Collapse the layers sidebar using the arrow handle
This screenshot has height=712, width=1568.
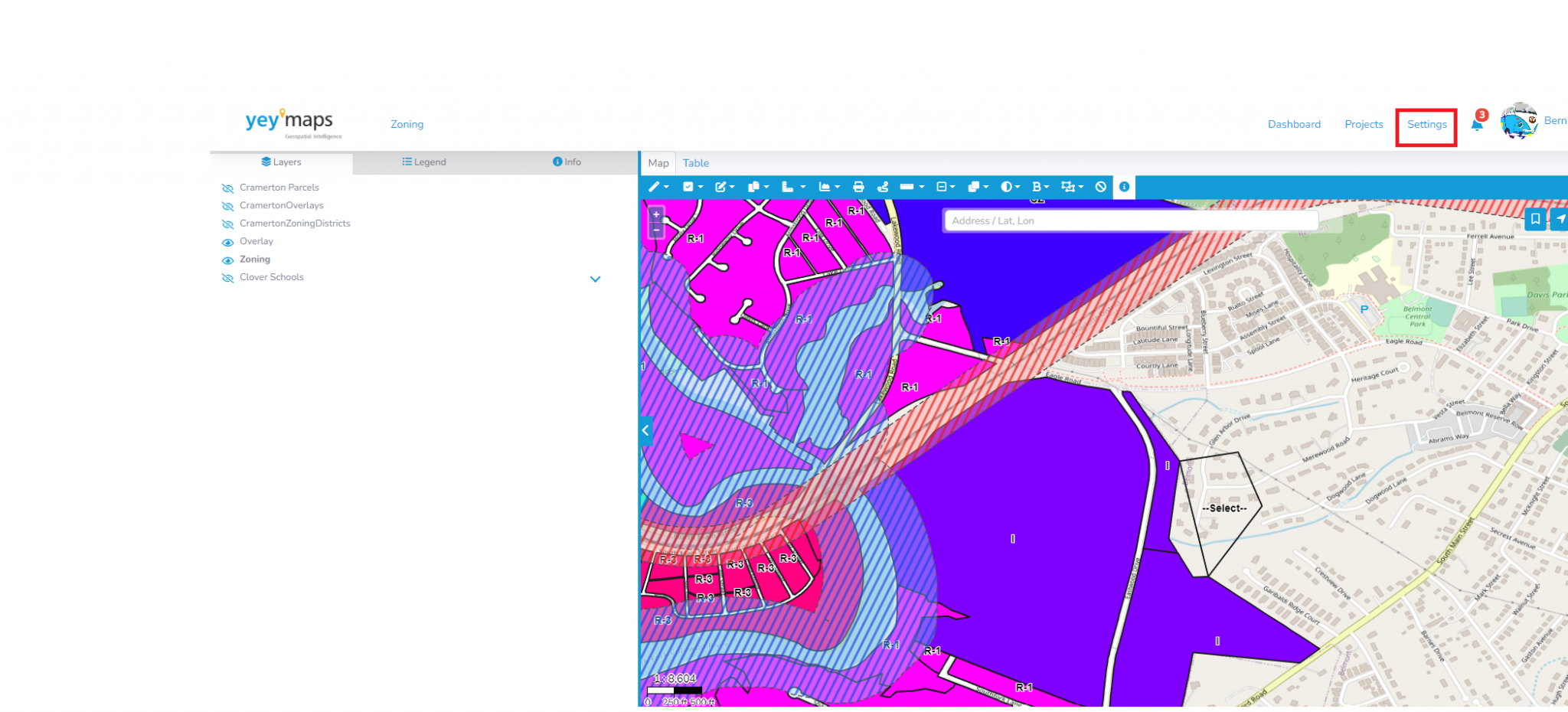point(645,430)
